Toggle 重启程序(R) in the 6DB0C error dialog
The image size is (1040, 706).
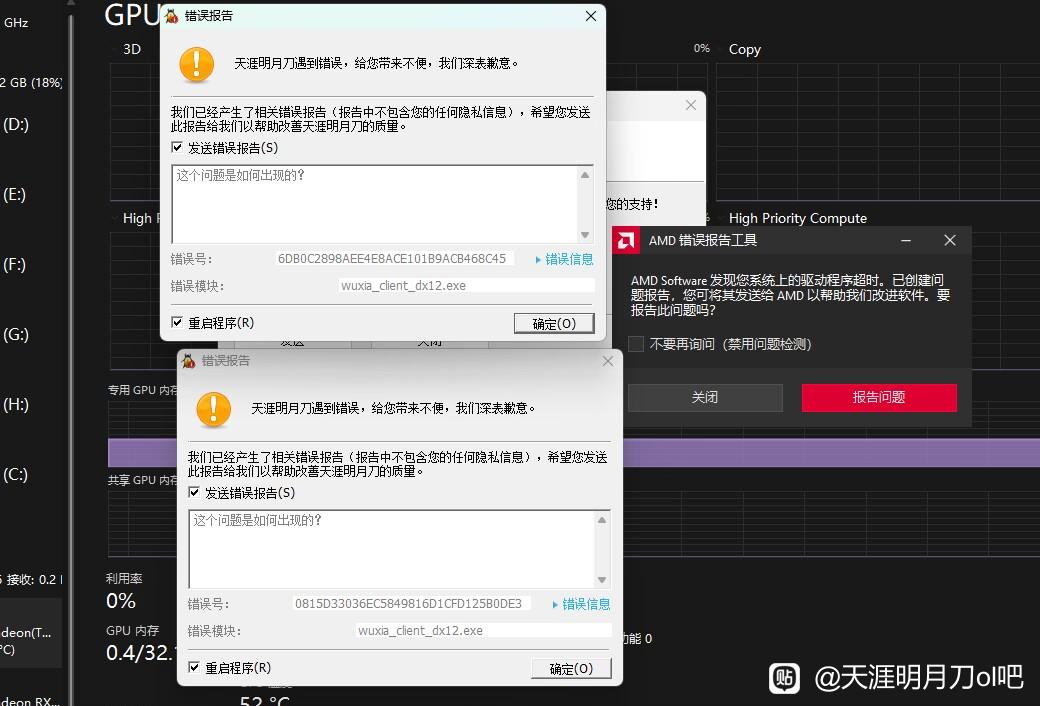pos(177,322)
